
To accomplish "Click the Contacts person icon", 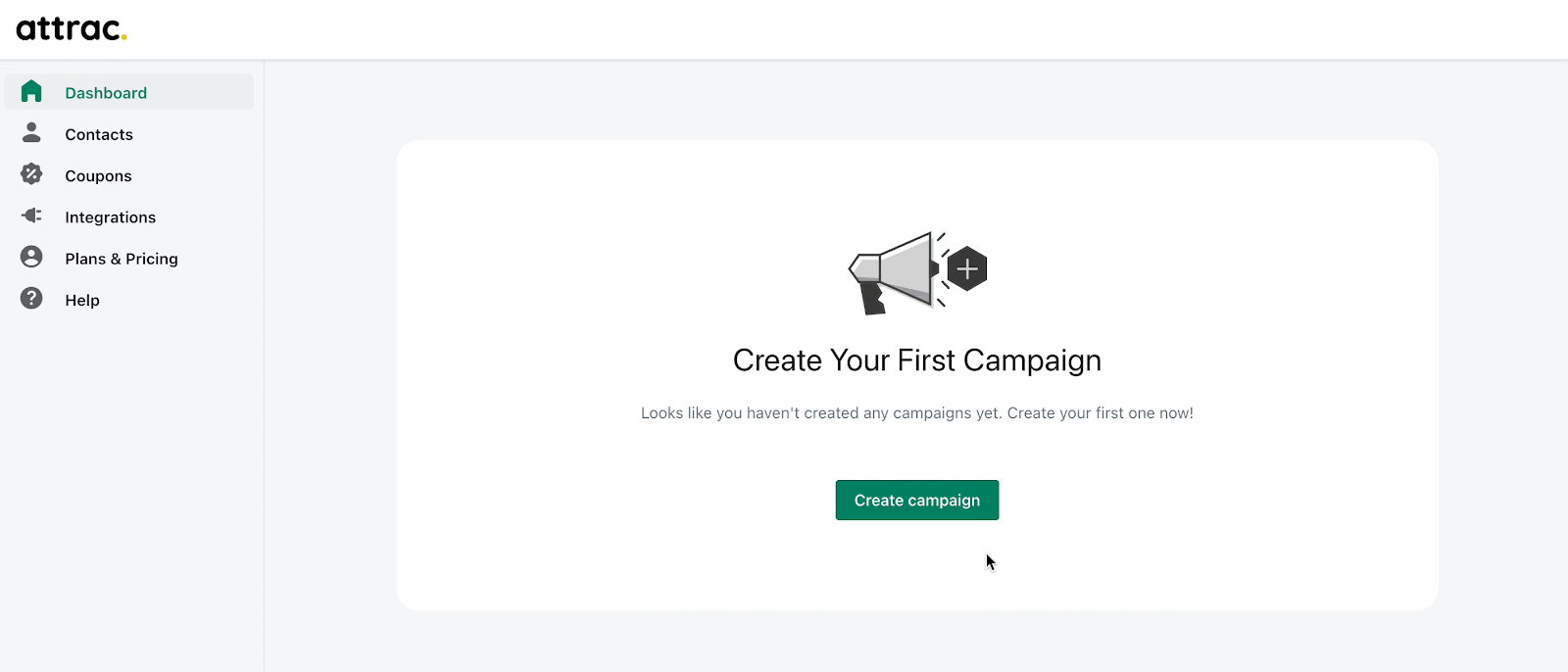I will click(31, 132).
